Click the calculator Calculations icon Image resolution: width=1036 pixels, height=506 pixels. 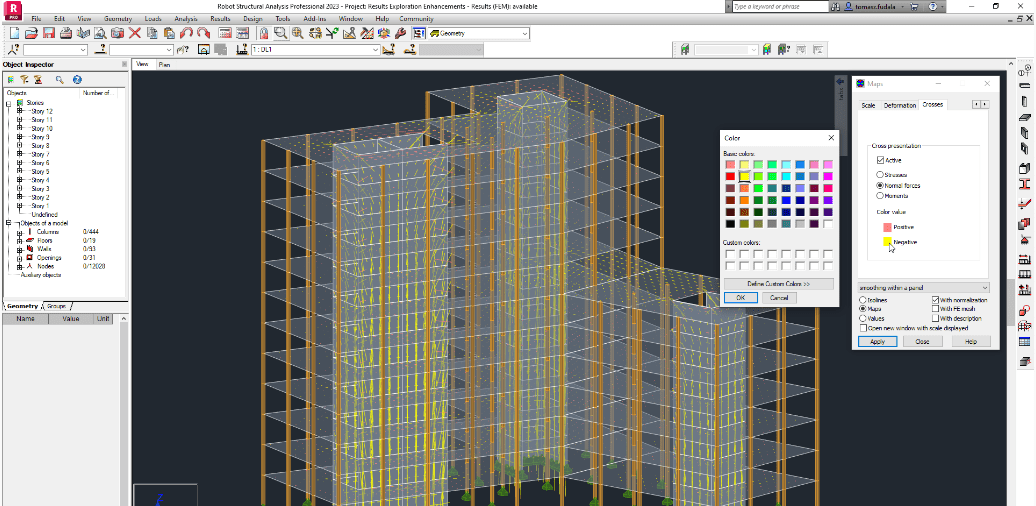point(225,34)
